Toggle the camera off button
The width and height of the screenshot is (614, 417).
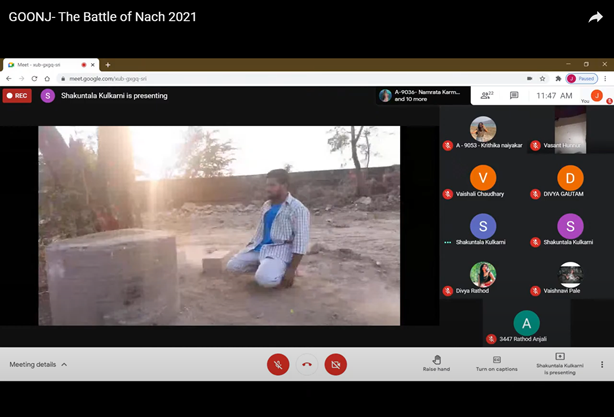pyautogui.click(x=336, y=365)
